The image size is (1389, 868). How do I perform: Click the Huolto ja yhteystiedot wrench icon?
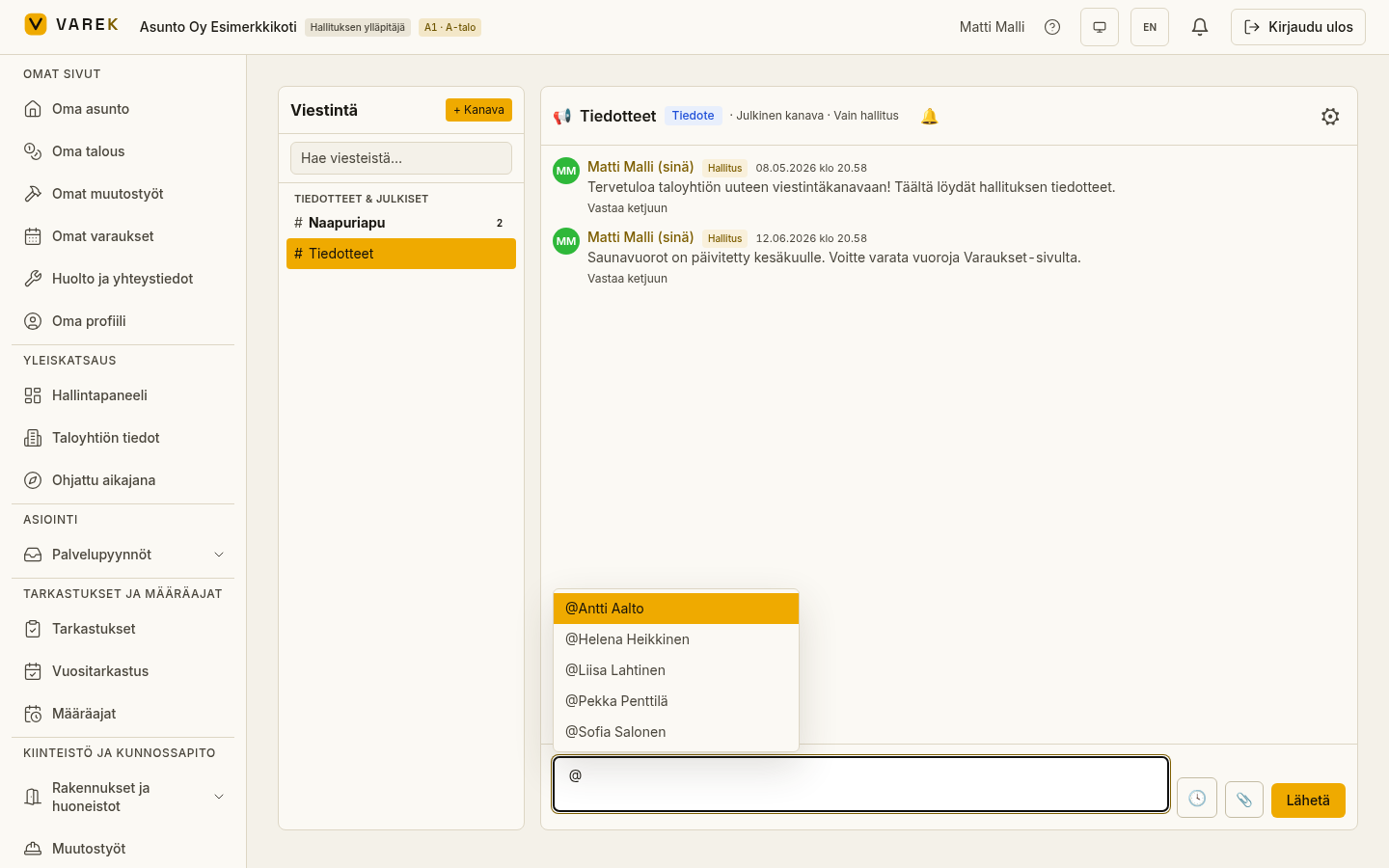33,279
